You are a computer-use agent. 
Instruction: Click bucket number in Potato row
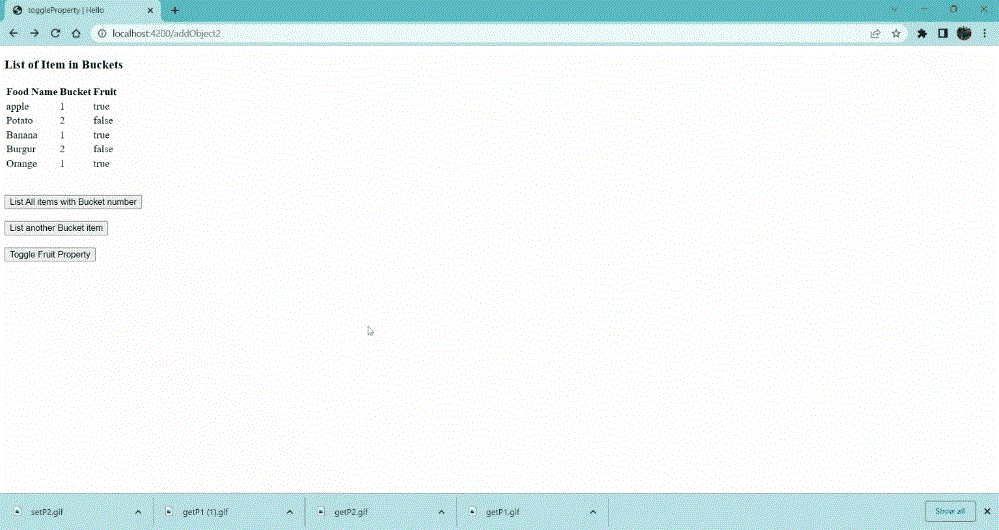(62, 120)
